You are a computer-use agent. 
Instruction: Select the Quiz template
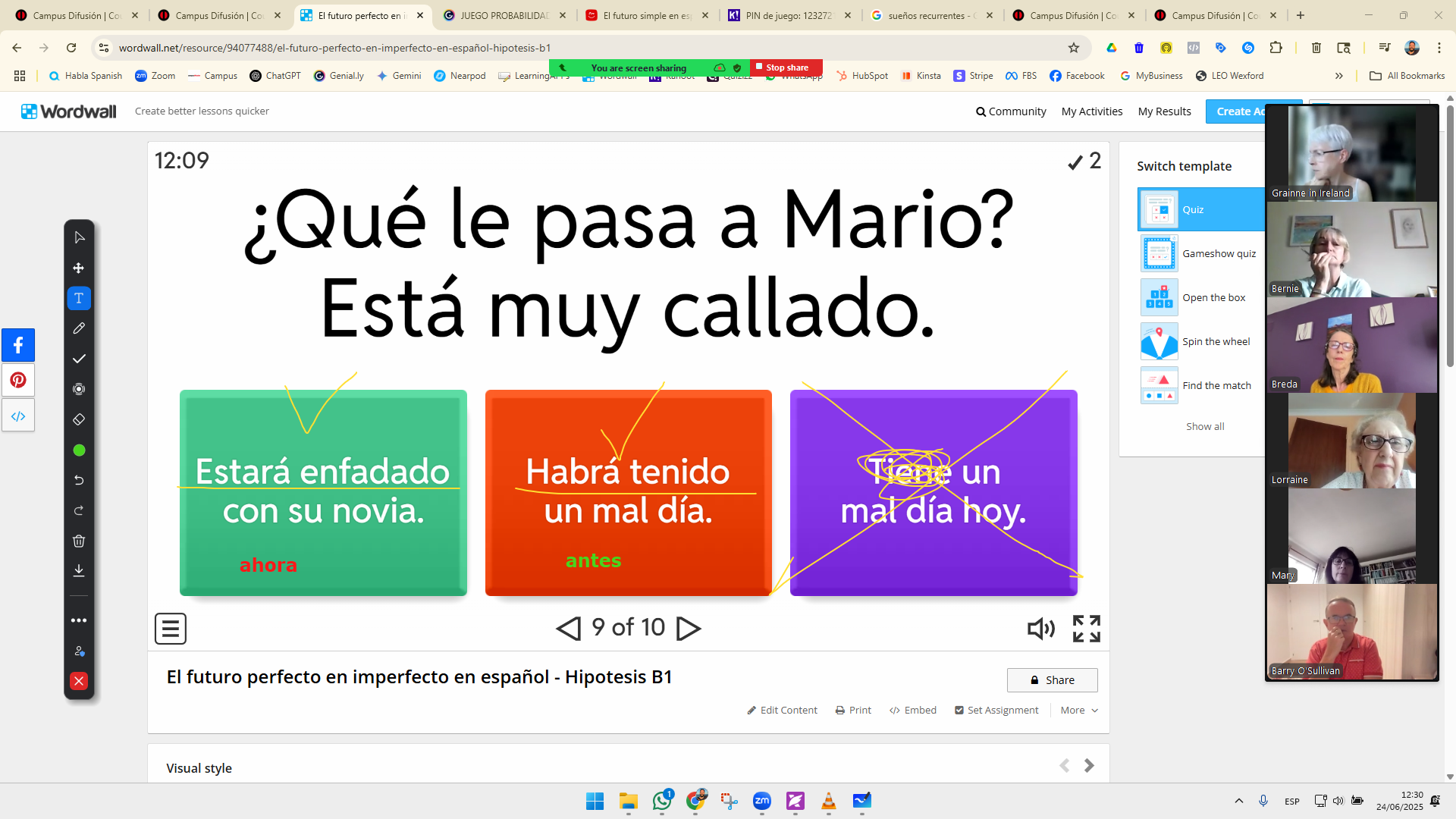(1201, 209)
